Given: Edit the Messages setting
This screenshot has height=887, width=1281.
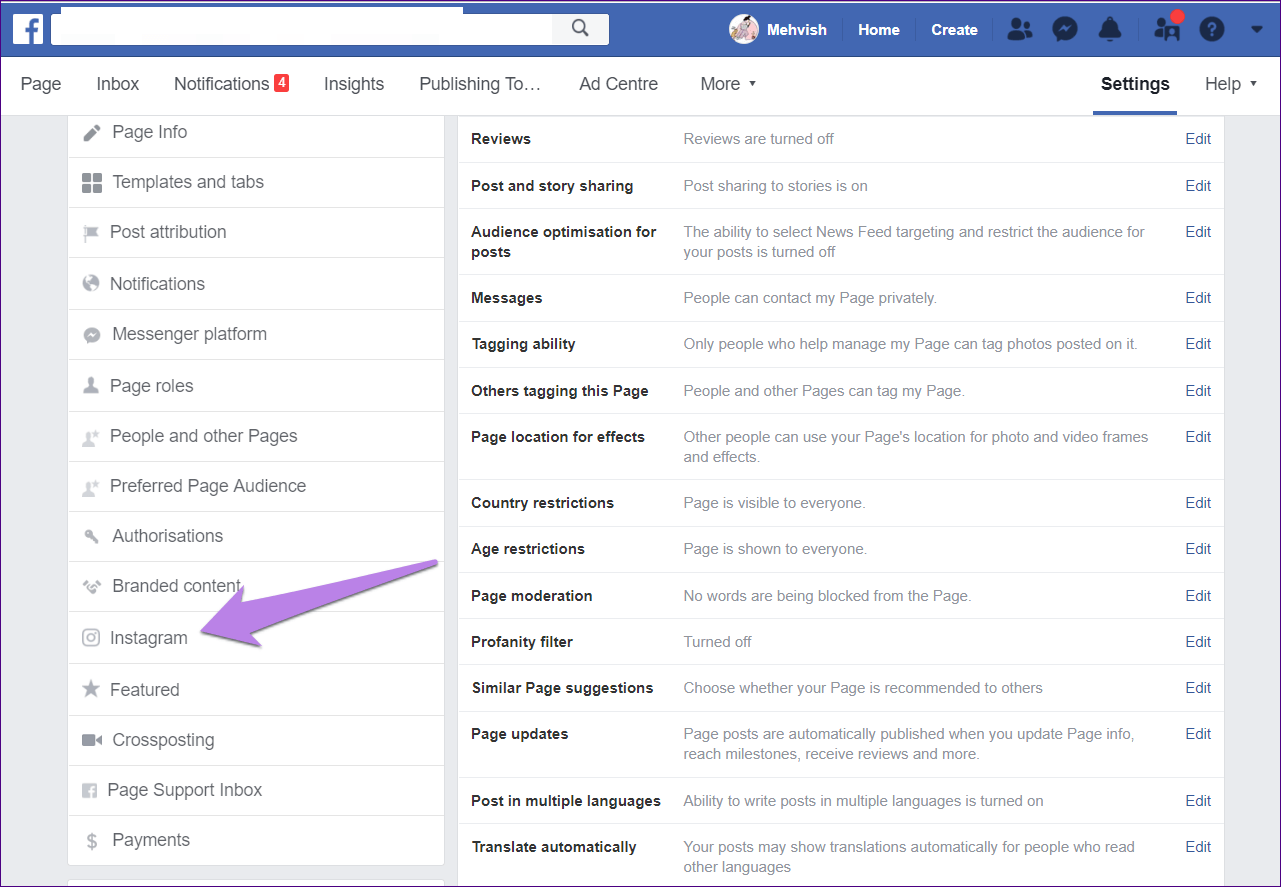Looking at the screenshot, I should click(1198, 298).
